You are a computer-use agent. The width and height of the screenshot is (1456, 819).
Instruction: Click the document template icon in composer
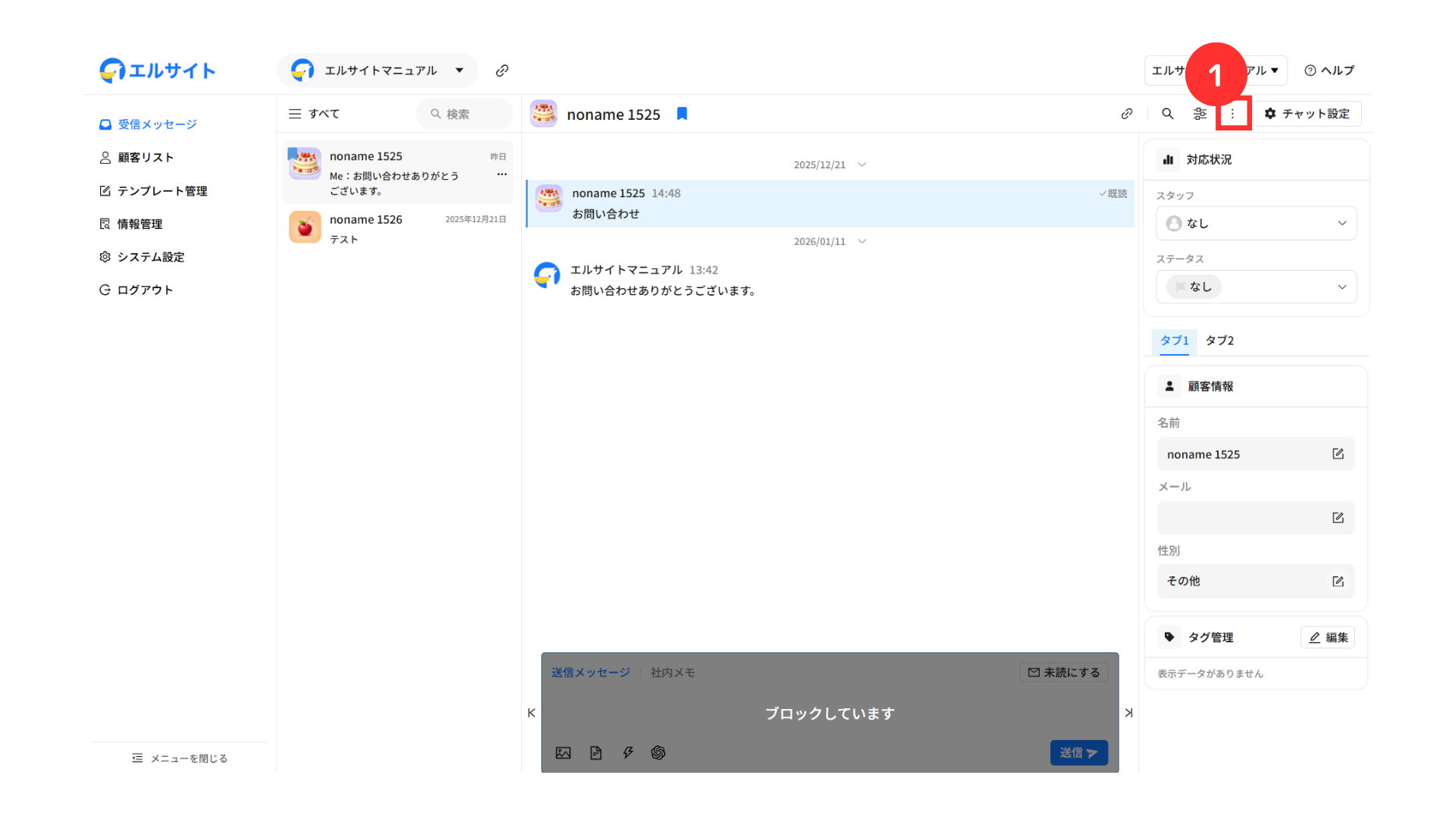point(596,753)
